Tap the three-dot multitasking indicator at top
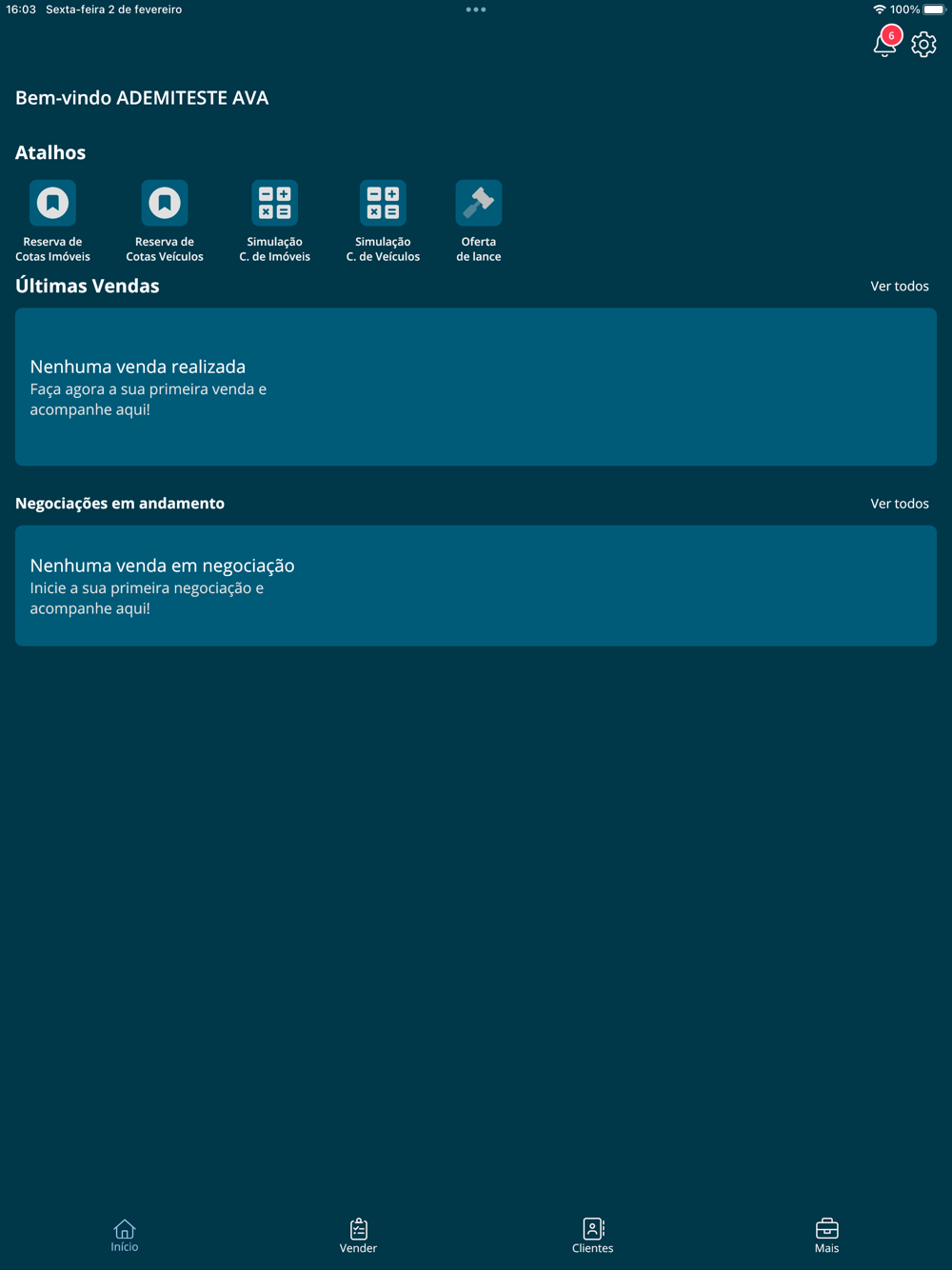This screenshot has height=1270, width=952. click(476, 10)
